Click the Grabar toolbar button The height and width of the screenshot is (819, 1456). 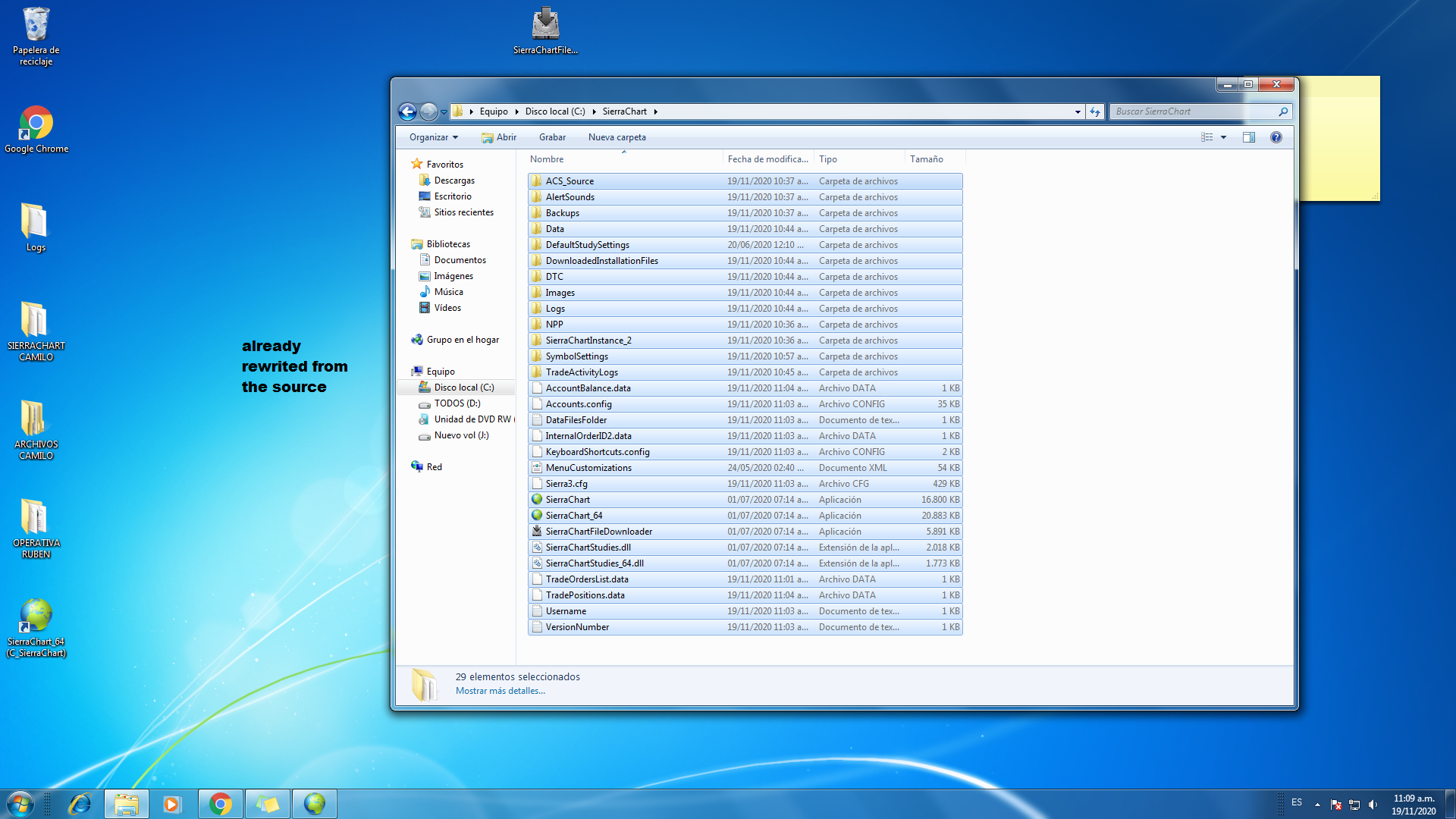[x=552, y=137]
